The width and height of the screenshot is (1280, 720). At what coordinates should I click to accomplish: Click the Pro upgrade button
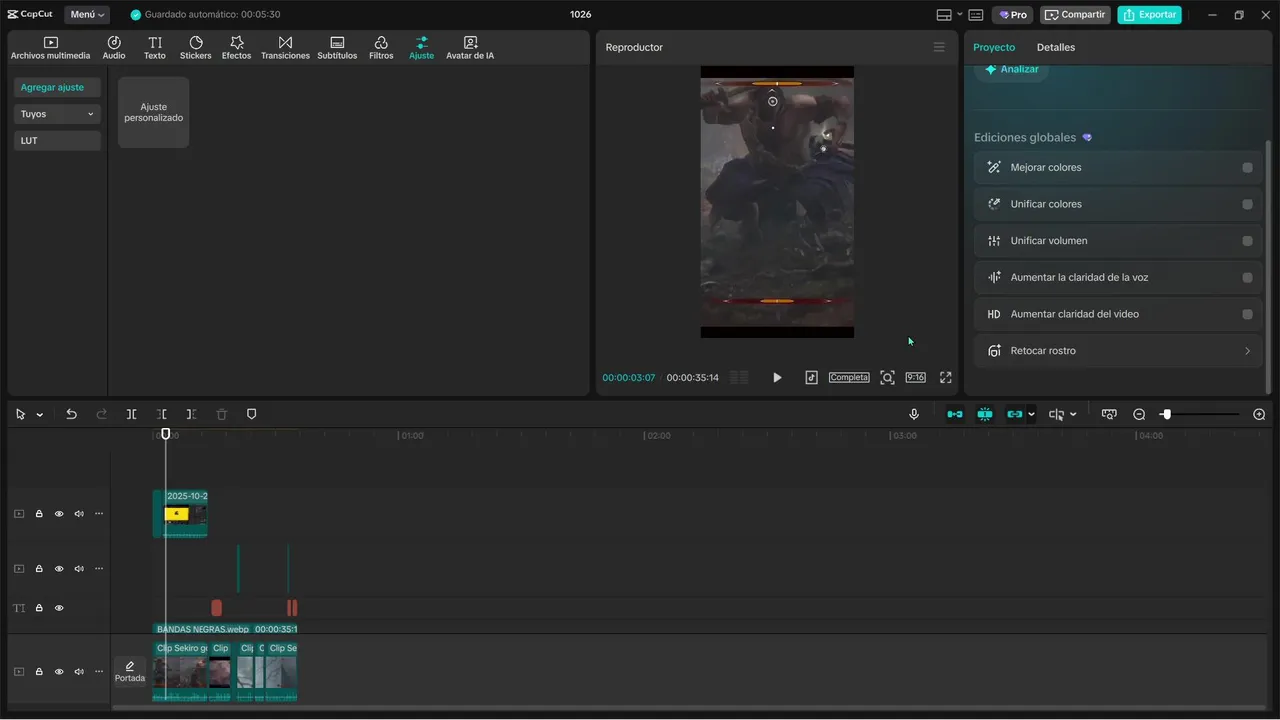[x=1012, y=15]
